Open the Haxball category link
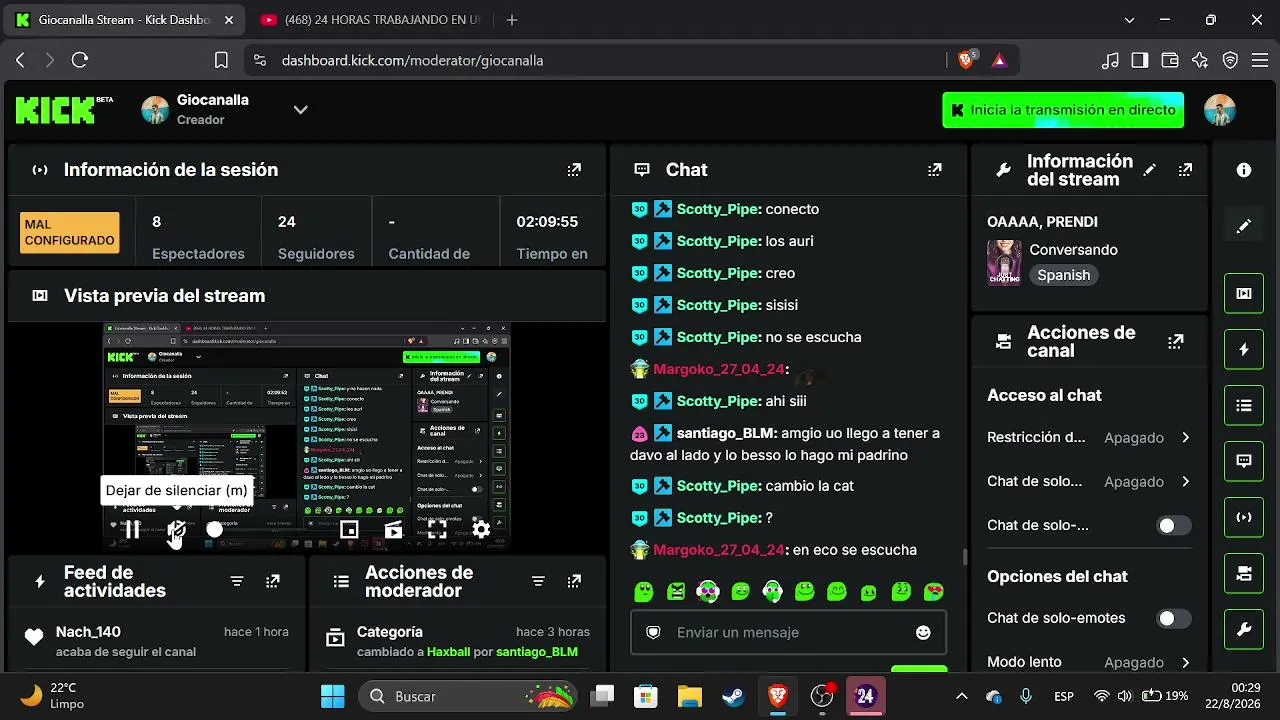This screenshot has width=1280, height=720. tap(449, 652)
